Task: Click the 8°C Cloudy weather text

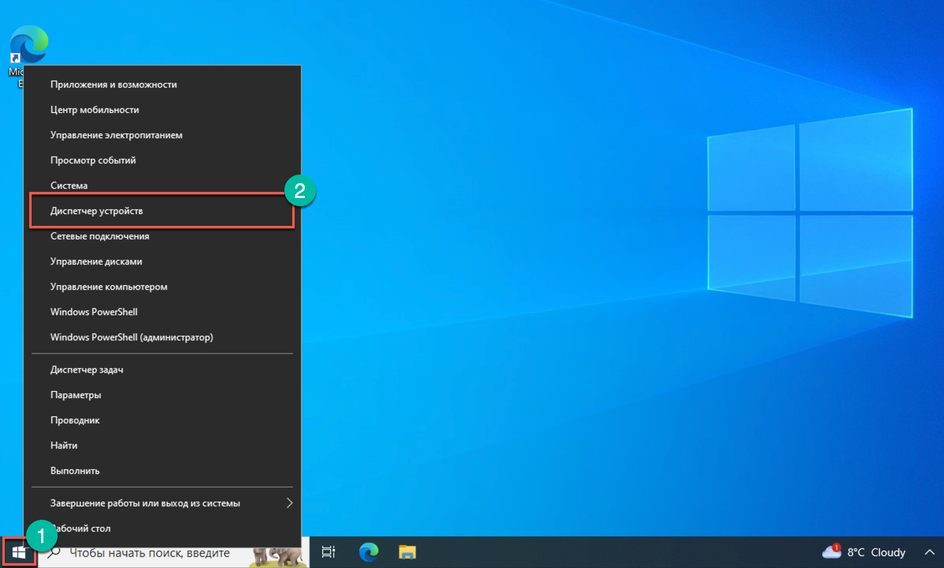Action: point(876,552)
